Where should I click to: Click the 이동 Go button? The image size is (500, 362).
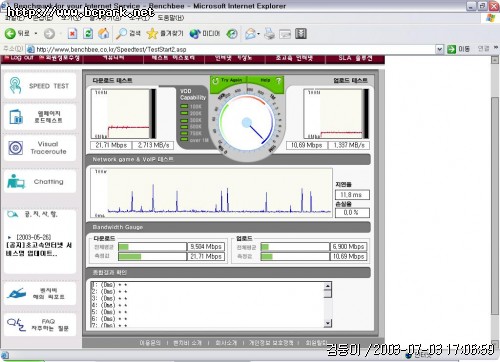click(x=459, y=49)
